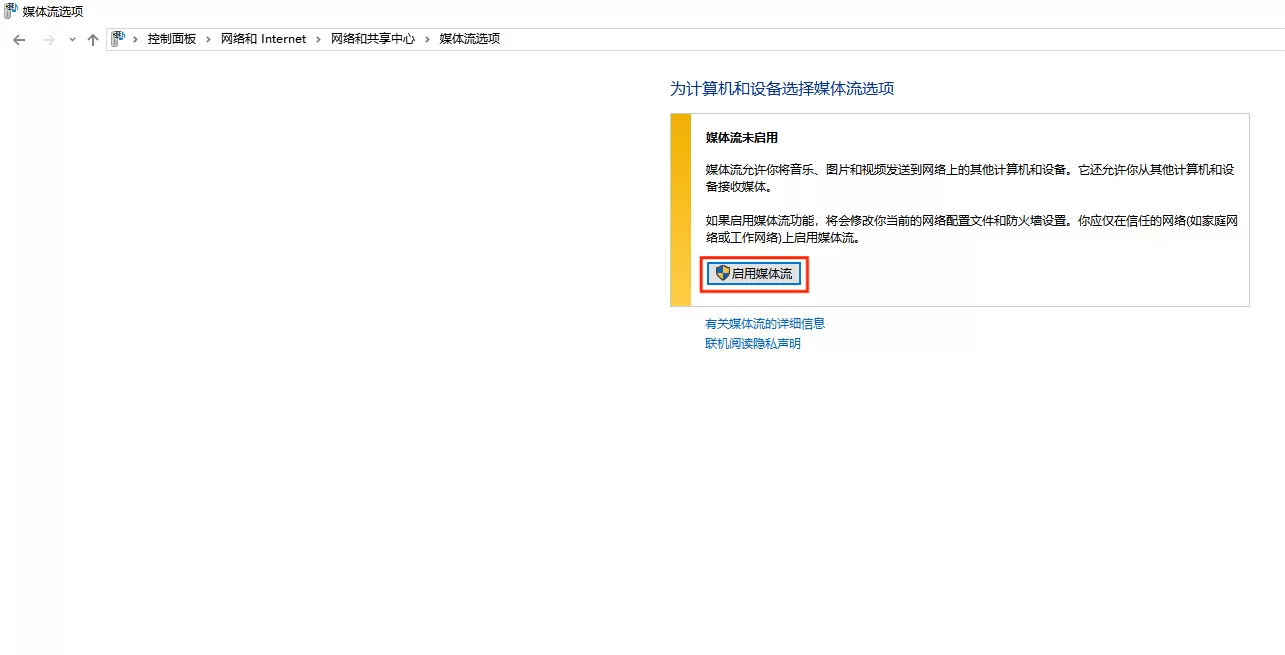Click the back navigation arrow

(x=19, y=40)
